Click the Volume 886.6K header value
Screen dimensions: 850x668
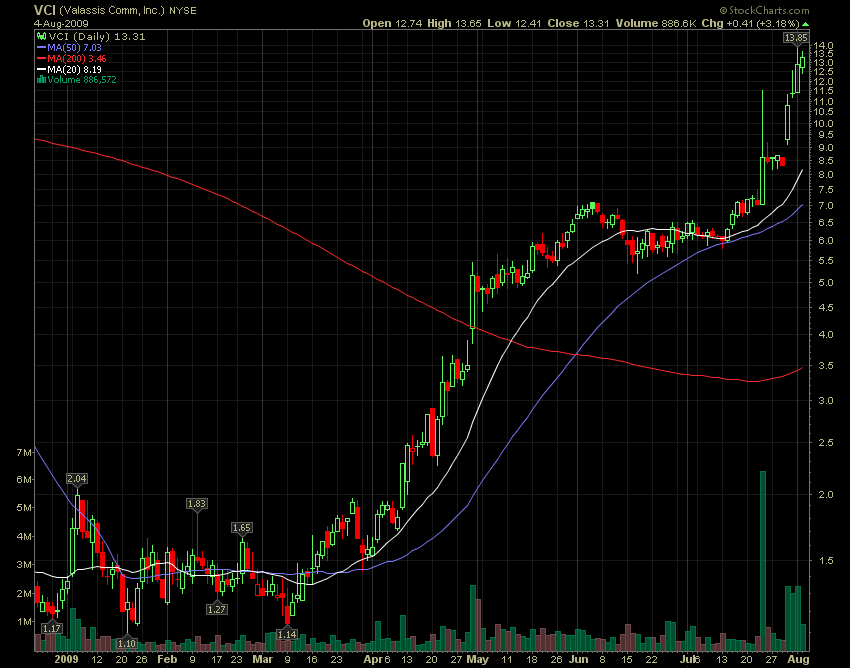click(655, 23)
